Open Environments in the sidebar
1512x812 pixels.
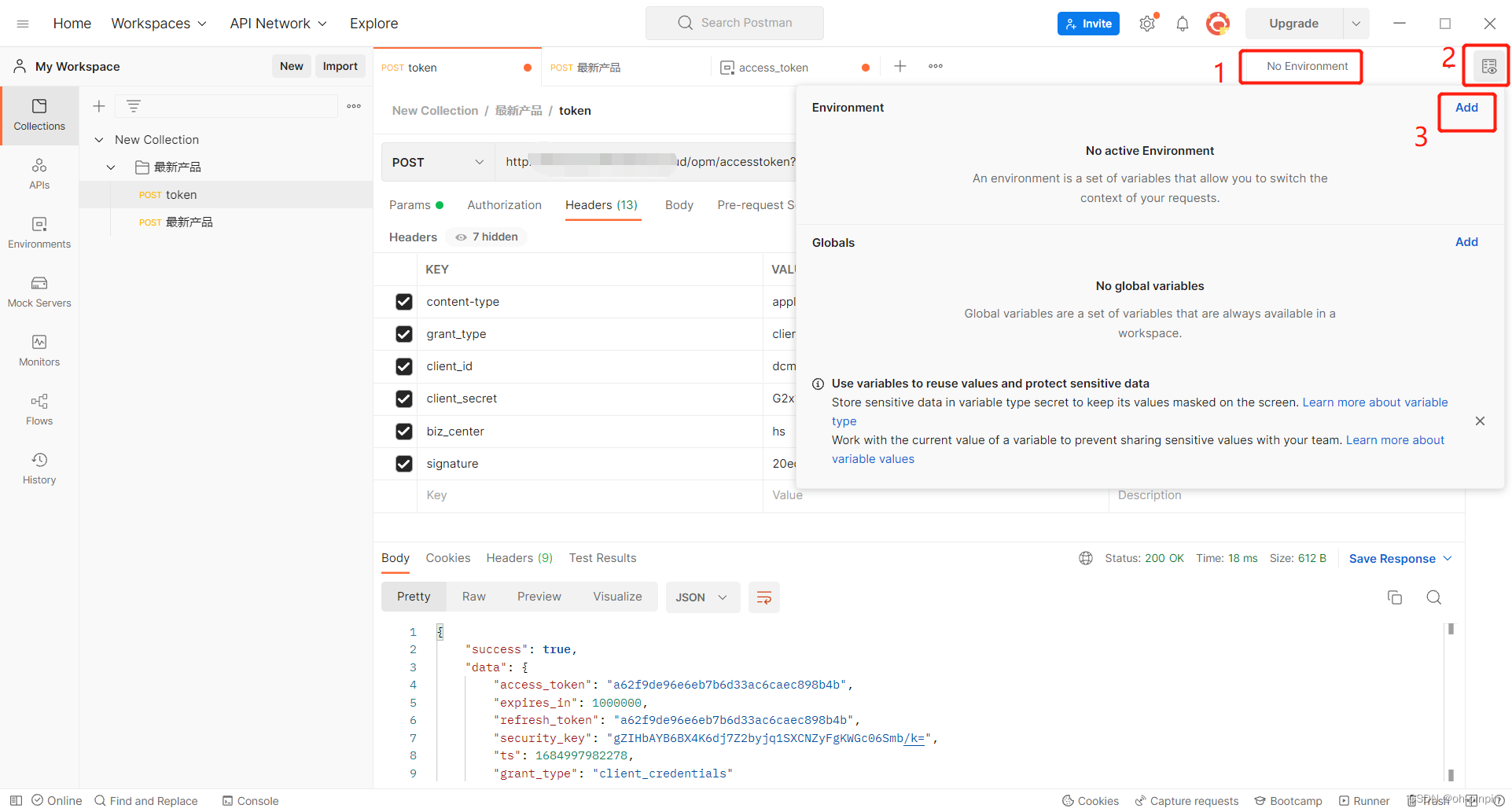point(39,233)
